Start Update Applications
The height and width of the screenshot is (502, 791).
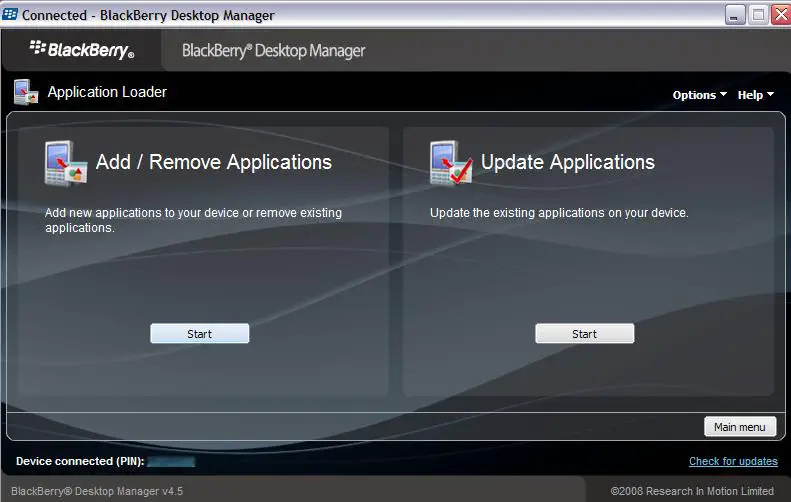point(585,333)
